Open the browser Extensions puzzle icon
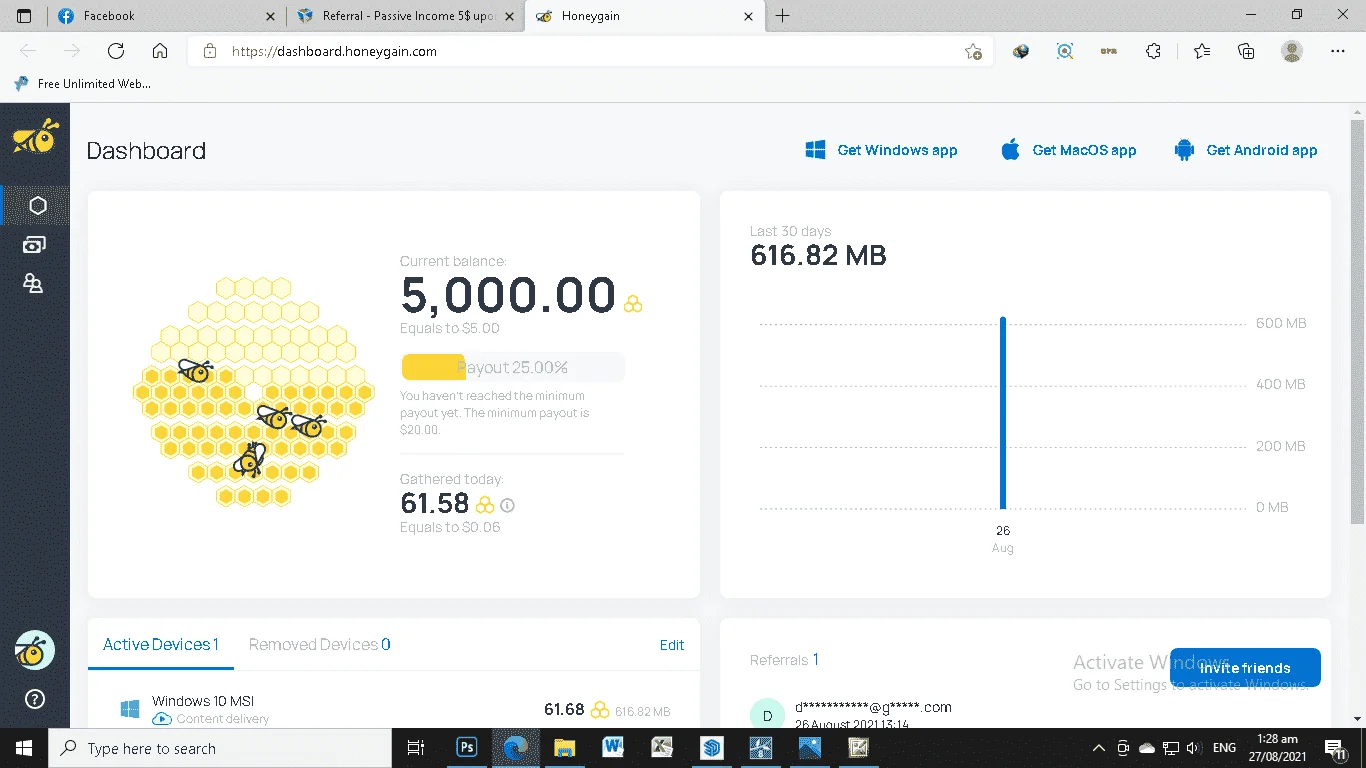The image size is (1366, 768). point(1153,51)
